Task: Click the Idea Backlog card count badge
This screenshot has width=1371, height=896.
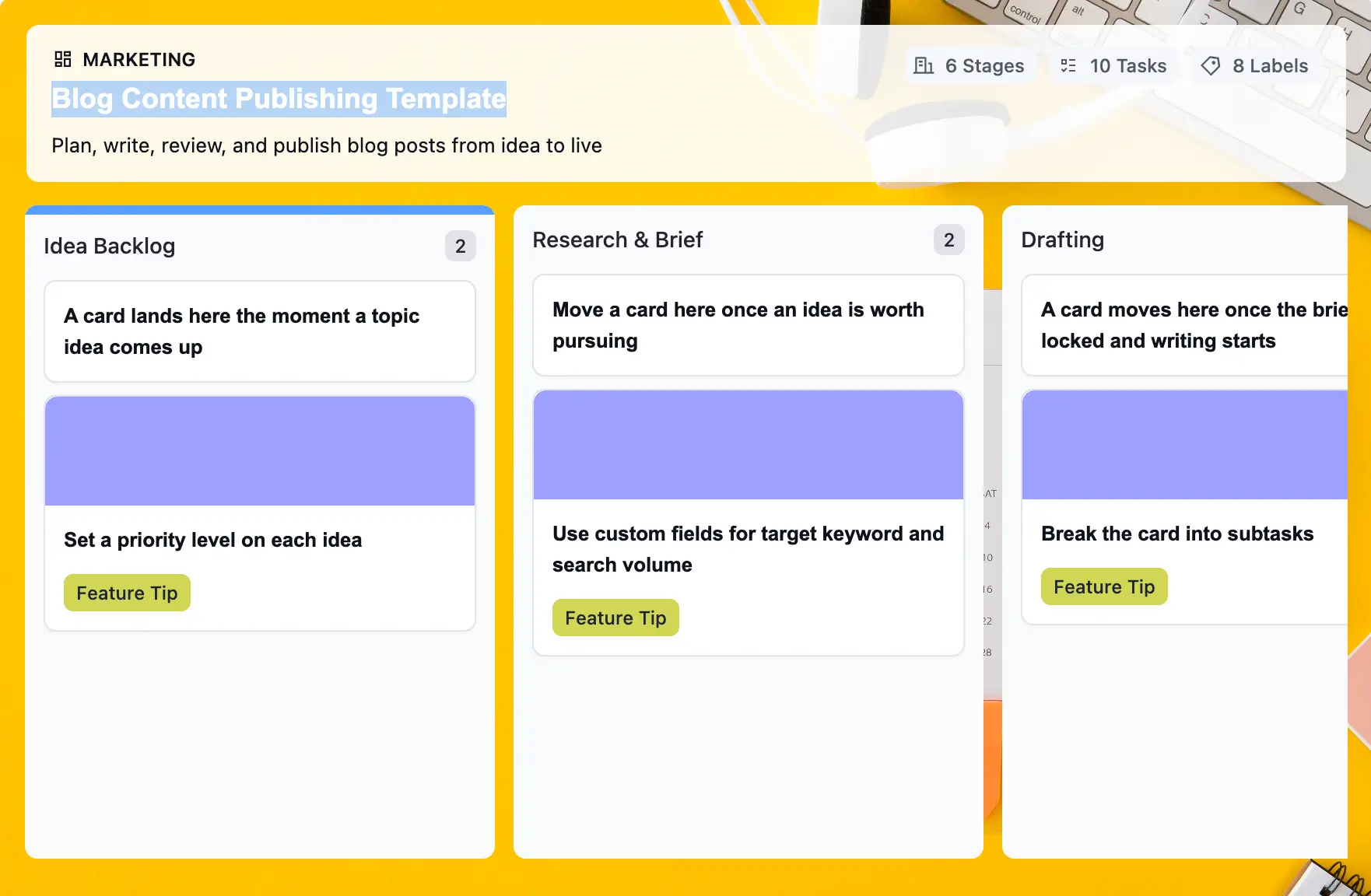Action: (x=461, y=246)
